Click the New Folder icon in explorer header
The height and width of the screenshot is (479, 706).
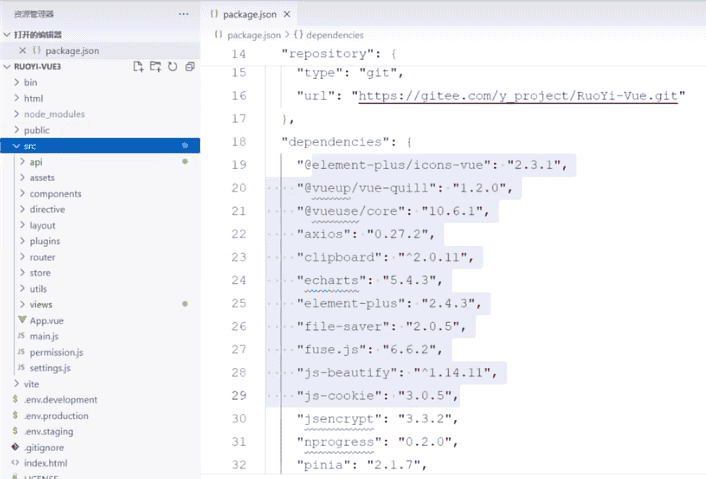[156, 66]
